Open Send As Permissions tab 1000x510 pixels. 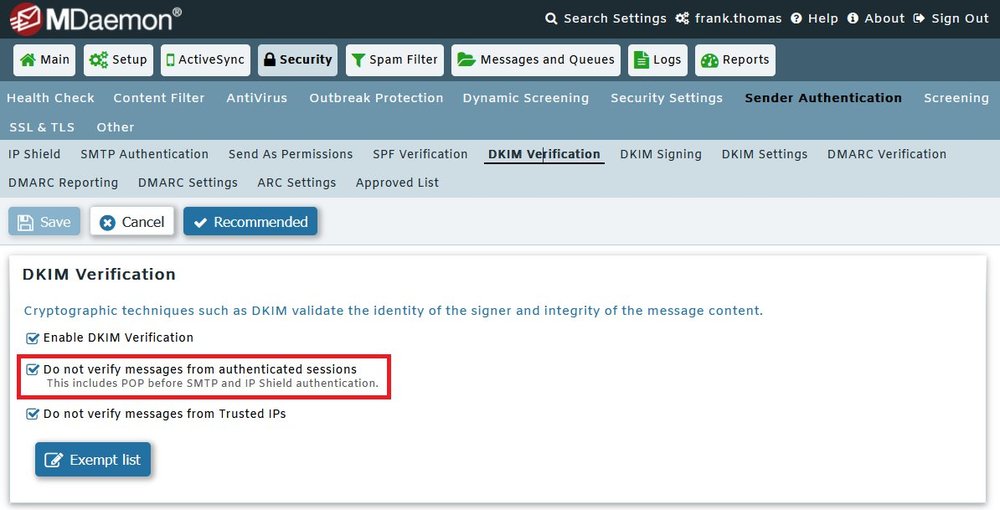click(291, 154)
